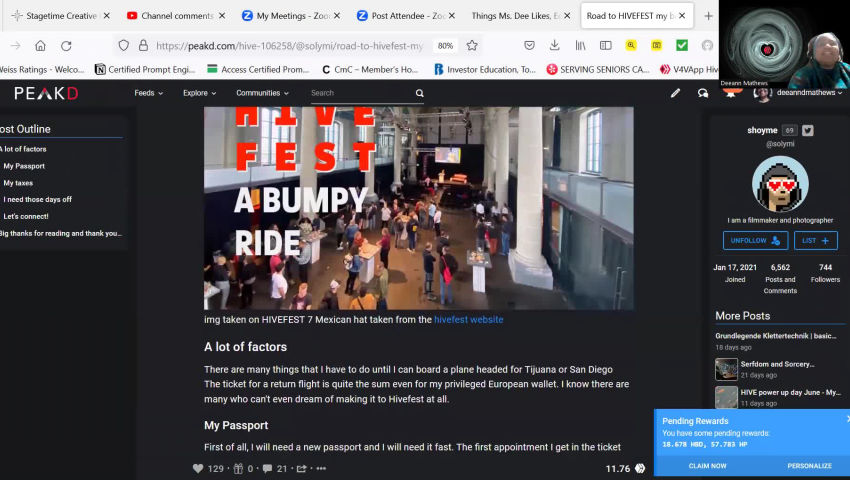Click the 80% zoom level indicator
850x480 pixels.
[445, 46]
